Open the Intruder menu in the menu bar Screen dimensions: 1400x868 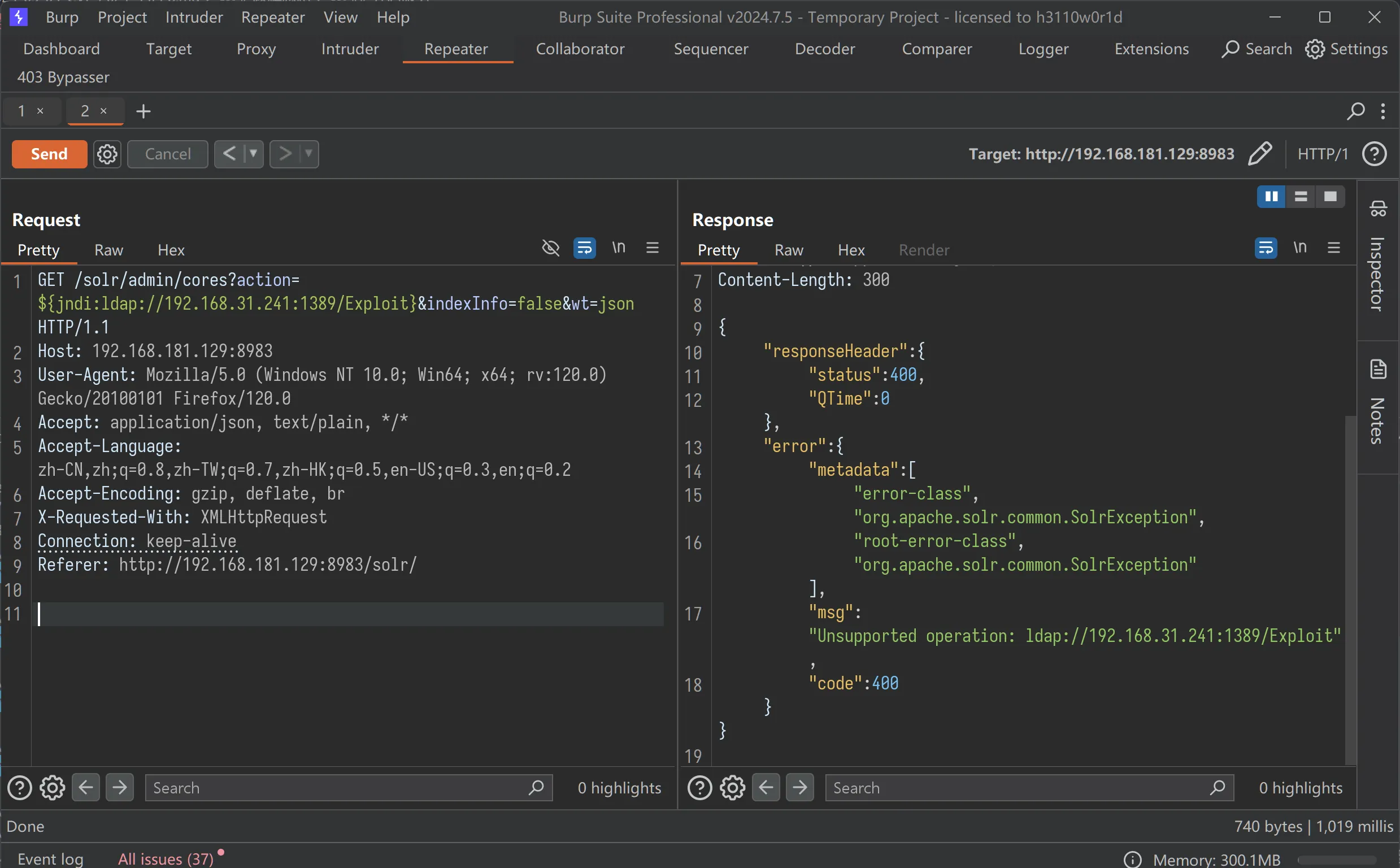point(194,17)
